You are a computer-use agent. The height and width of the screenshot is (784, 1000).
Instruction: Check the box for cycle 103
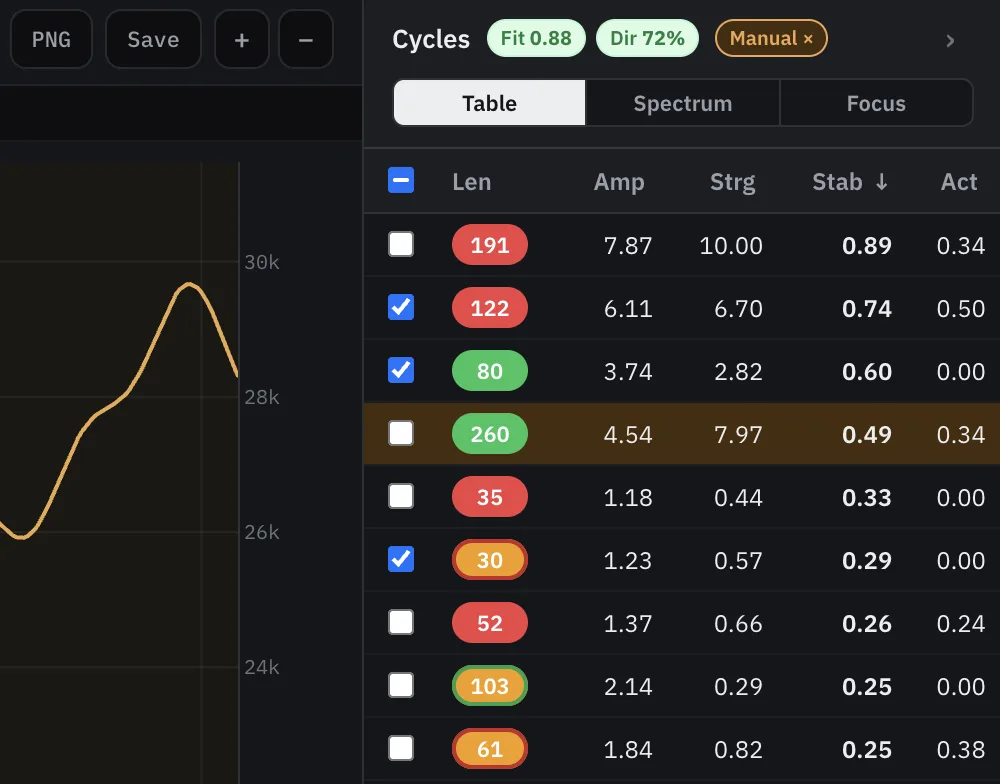point(401,685)
